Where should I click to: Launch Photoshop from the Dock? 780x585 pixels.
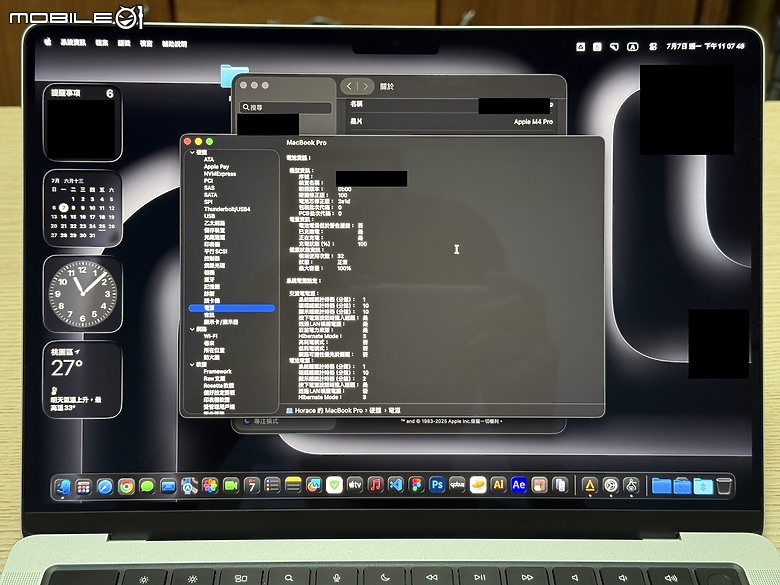[437, 485]
